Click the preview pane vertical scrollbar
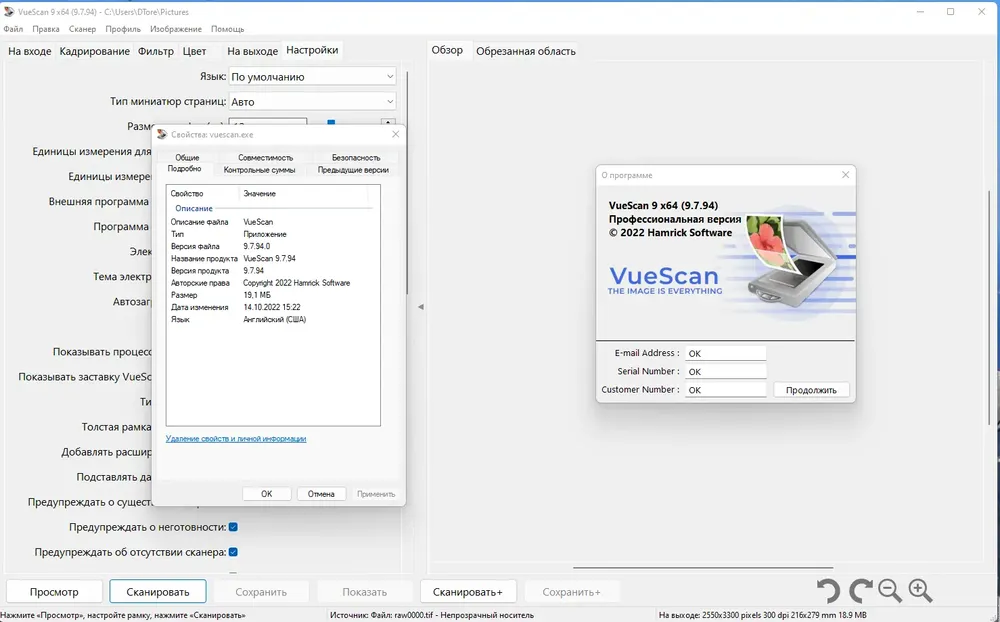Viewport: 1000px width, 622px height. pos(989,307)
